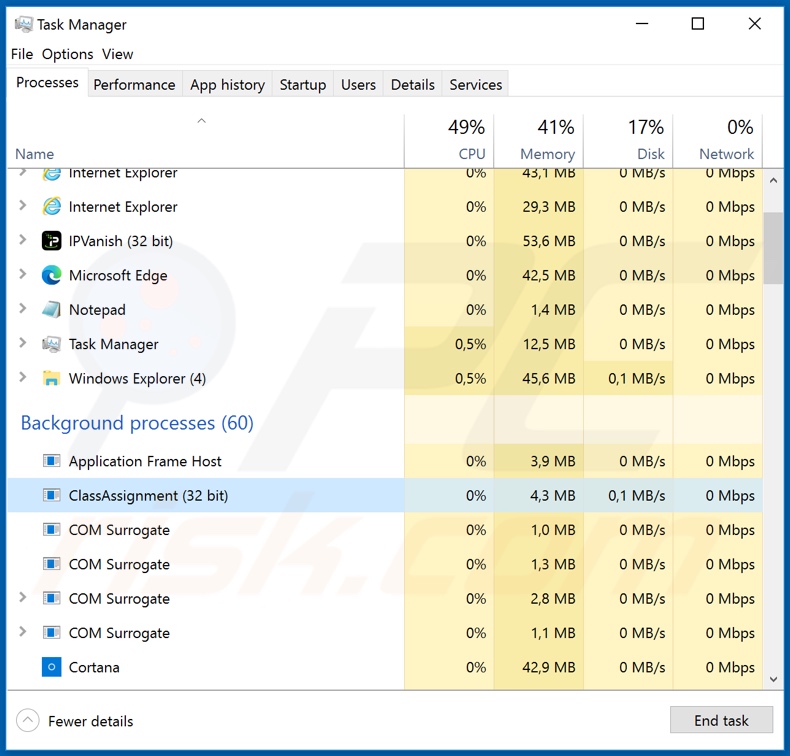
Task: Expand the Microsoft Edge process group
Action: (22, 274)
